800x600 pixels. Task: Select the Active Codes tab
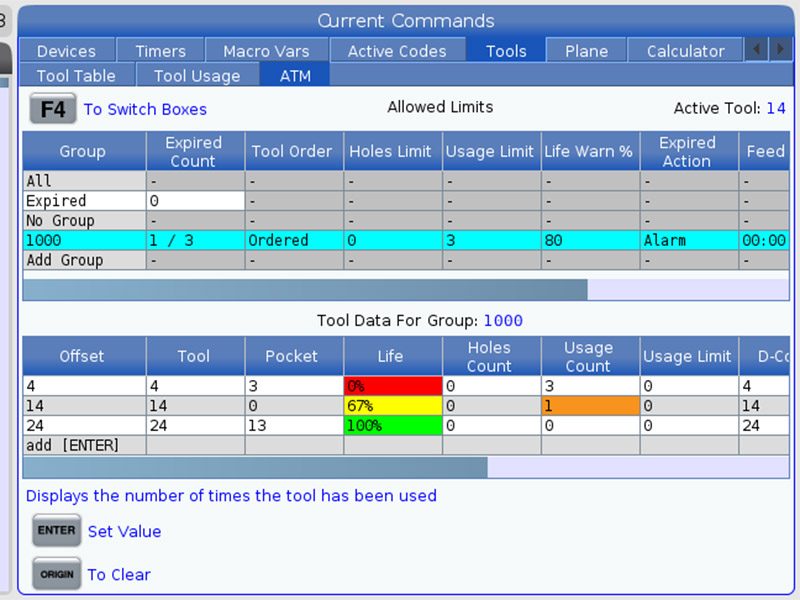pos(395,51)
